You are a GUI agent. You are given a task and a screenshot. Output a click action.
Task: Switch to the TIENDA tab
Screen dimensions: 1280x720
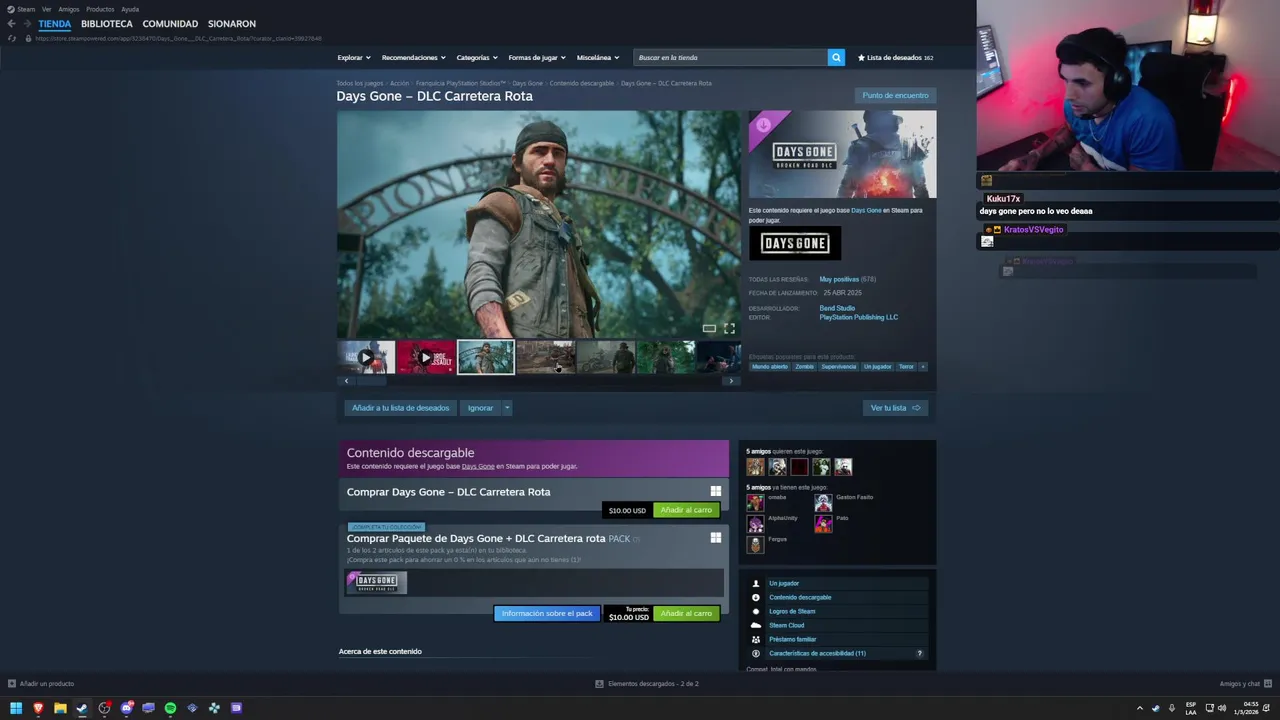(x=55, y=24)
